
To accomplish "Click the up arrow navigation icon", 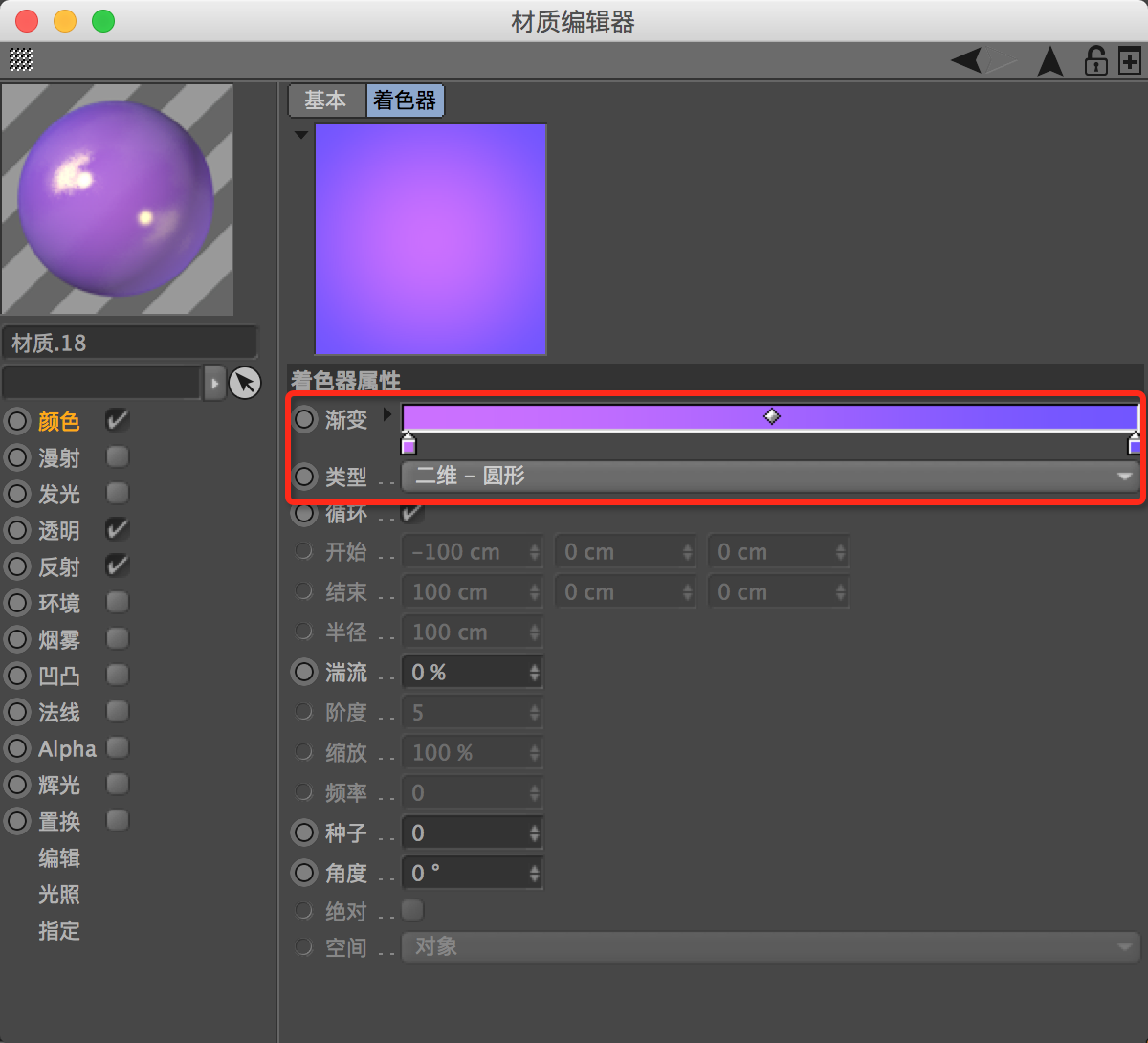I will [1050, 61].
